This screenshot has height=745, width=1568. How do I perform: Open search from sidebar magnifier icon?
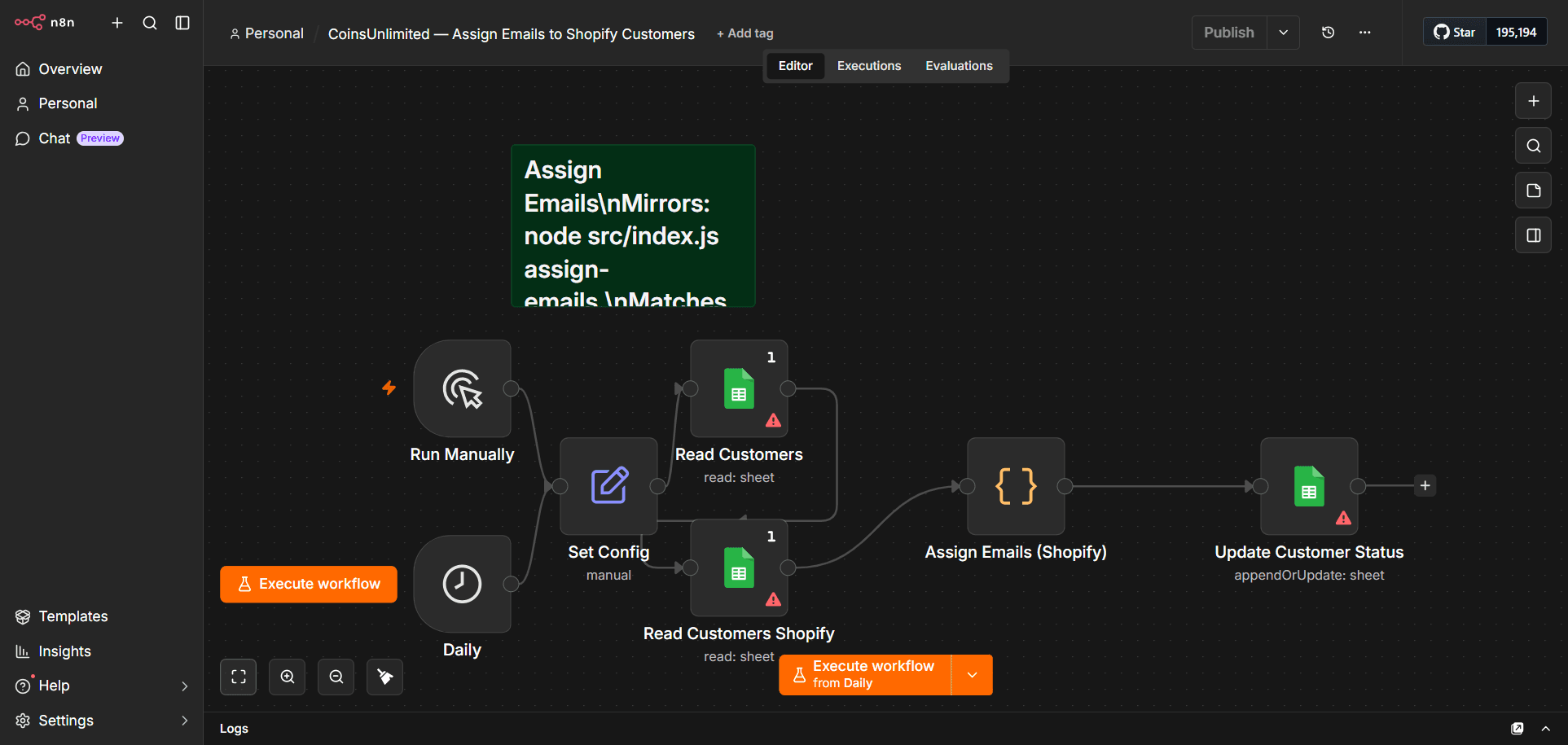point(150,23)
